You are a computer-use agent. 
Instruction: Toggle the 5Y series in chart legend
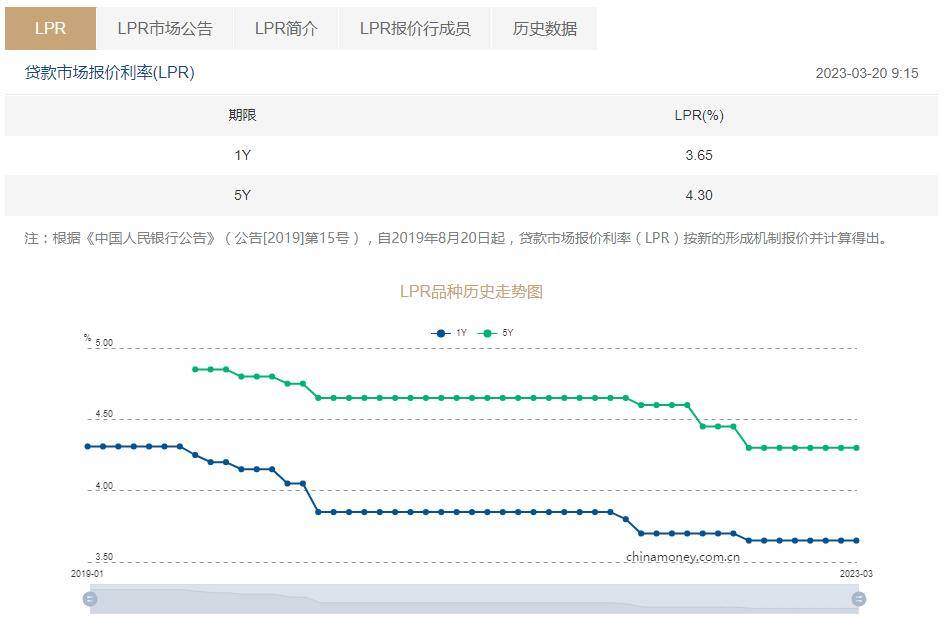point(495,333)
